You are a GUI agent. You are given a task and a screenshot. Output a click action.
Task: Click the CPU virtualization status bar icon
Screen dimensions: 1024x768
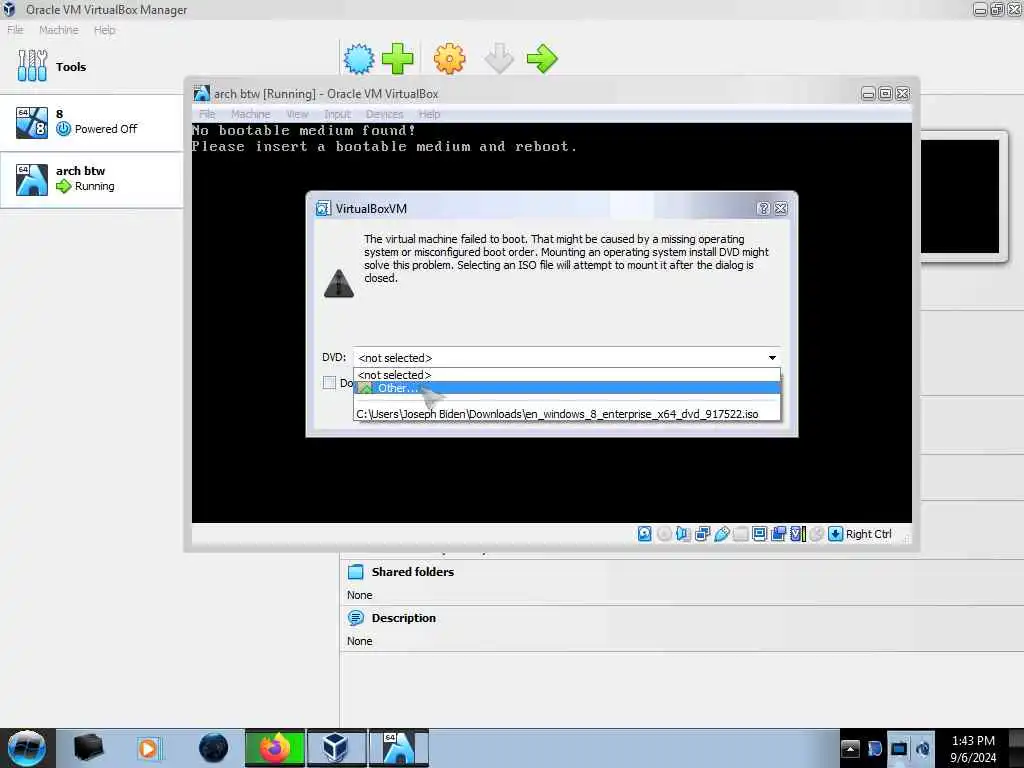[797, 534]
